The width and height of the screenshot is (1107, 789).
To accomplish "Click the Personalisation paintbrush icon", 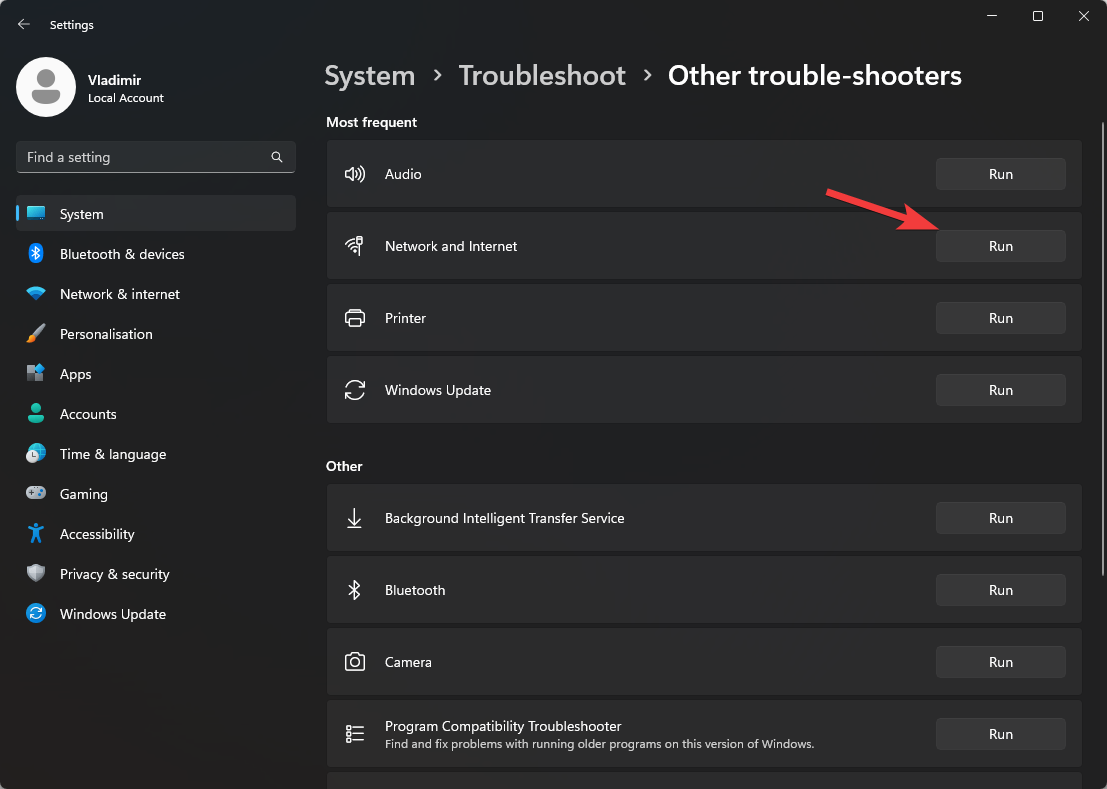I will pyautogui.click(x=36, y=334).
